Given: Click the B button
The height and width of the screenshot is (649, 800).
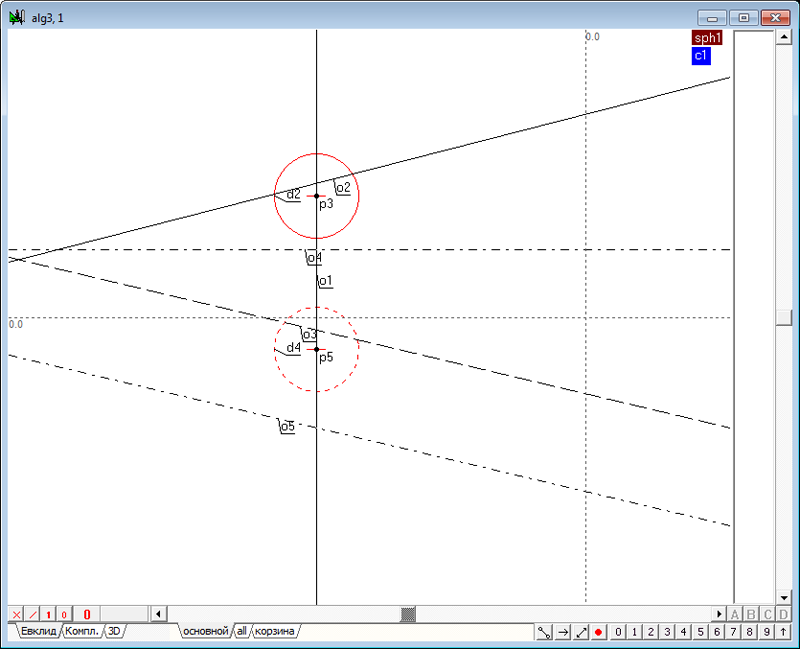Looking at the screenshot, I should pyautogui.click(x=751, y=614).
